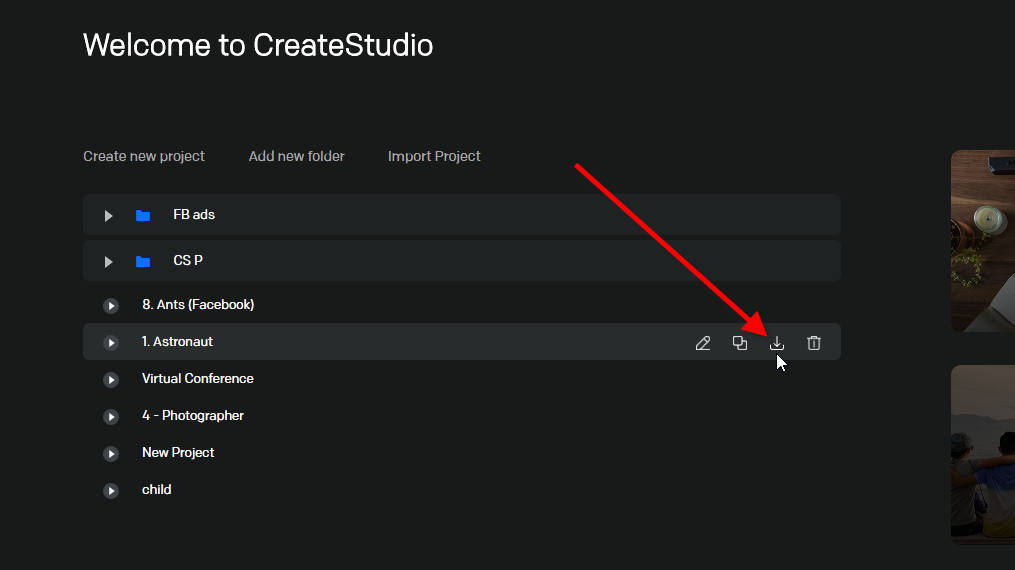Expand the CS P folder arrow
The width and height of the screenshot is (1015, 570).
[108, 261]
